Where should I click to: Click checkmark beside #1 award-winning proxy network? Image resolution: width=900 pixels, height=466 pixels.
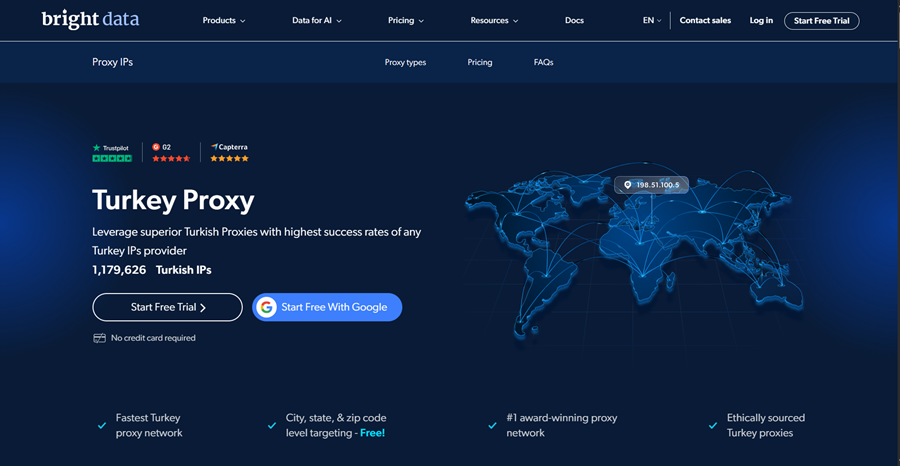point(492,426)
